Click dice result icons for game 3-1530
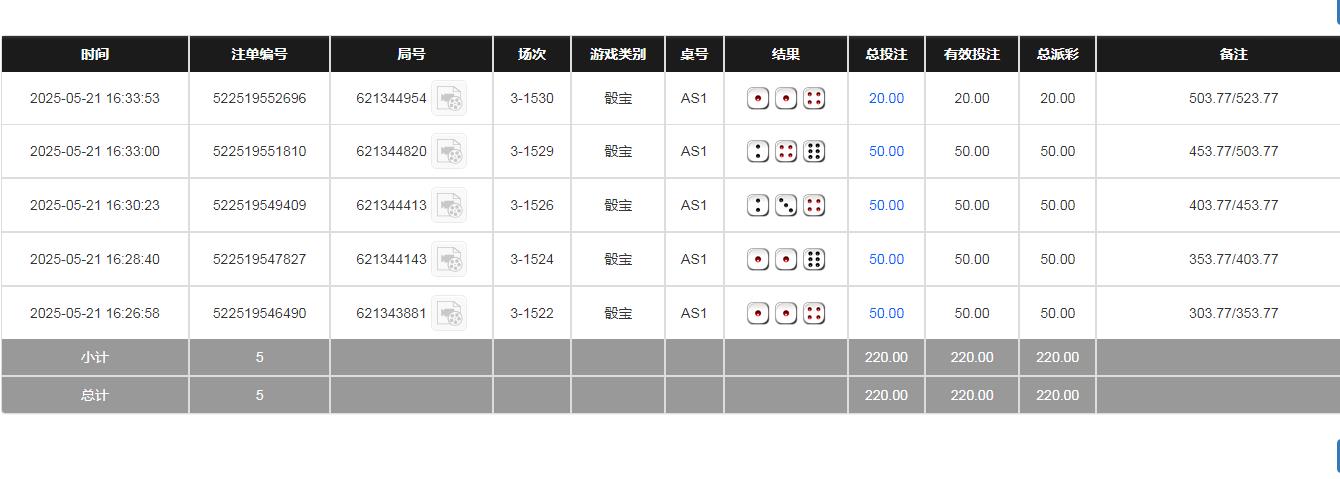Screen dimensions: 1340x479 click(x=786, y=99)
